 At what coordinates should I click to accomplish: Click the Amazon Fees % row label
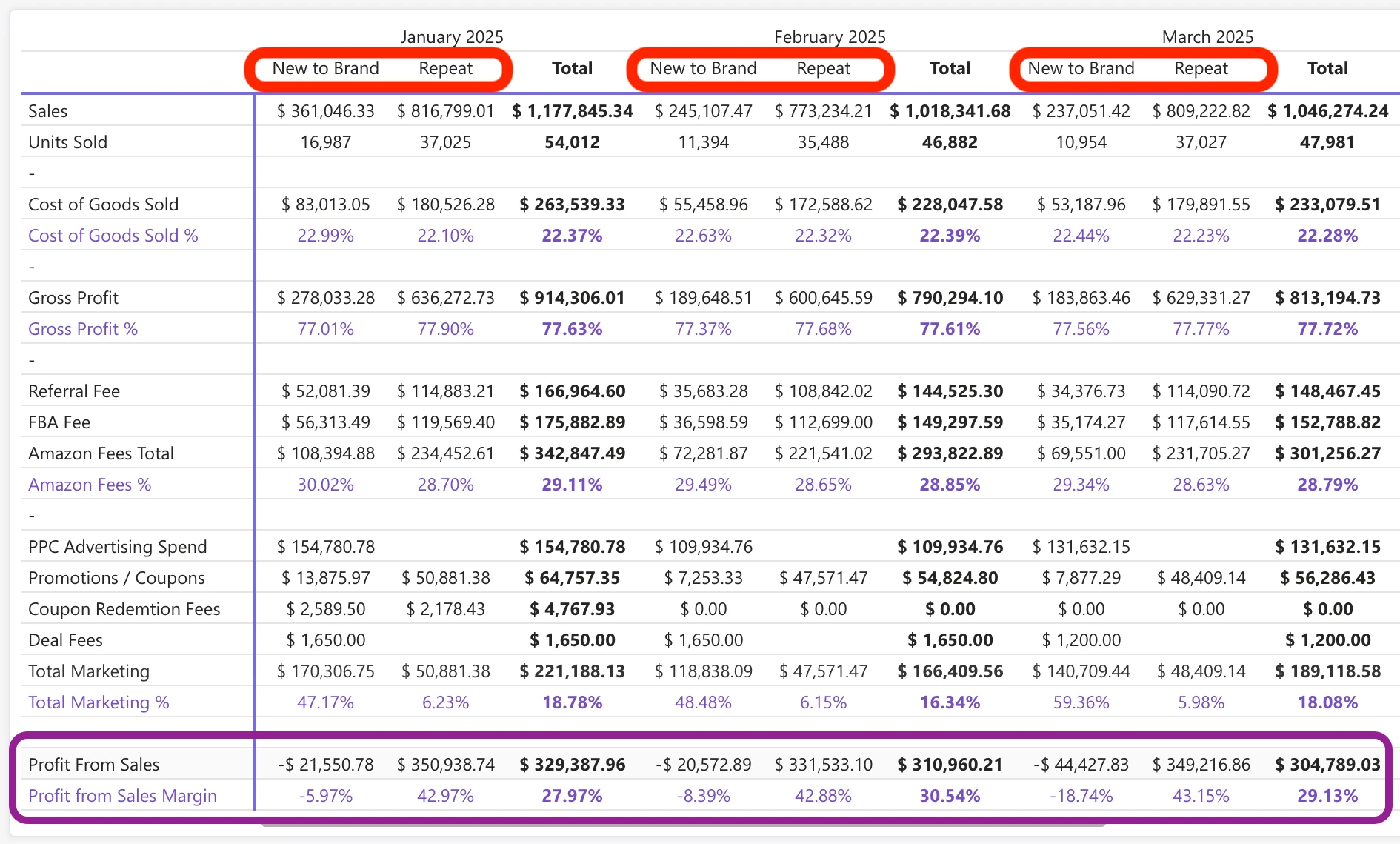pos(90,485)
